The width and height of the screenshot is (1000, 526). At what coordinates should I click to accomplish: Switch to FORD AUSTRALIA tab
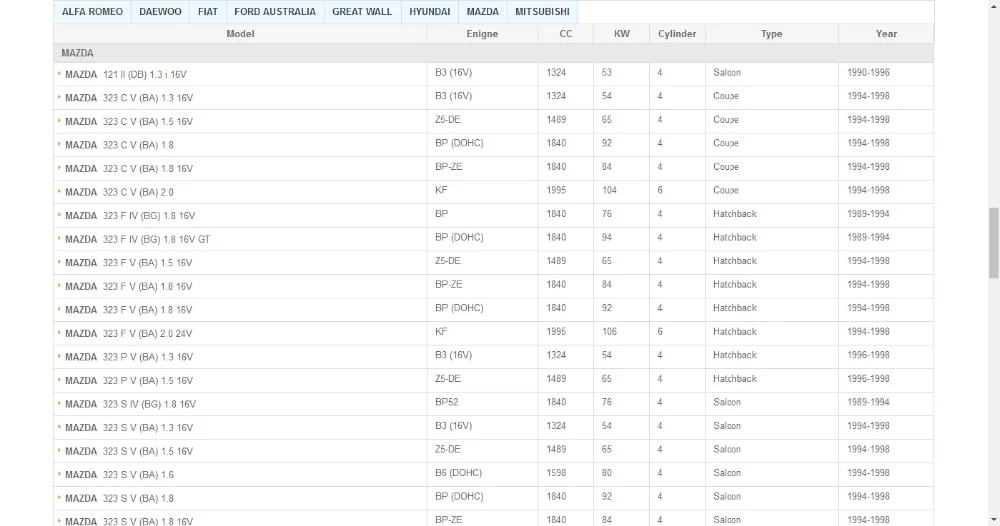coord(274,12)
